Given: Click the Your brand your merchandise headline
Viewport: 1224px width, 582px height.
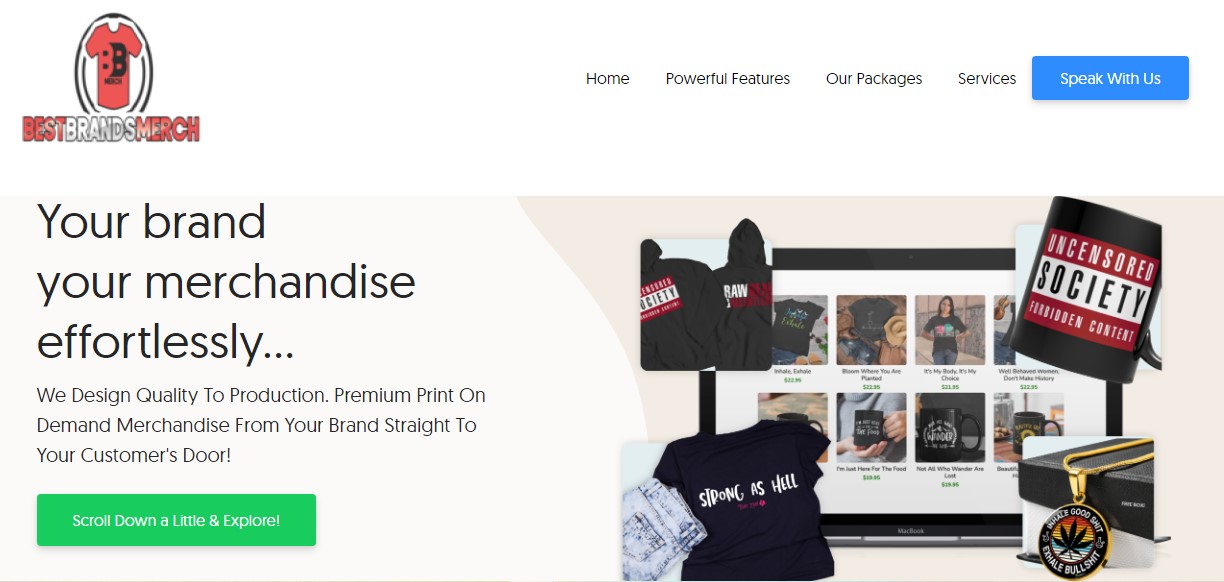Looking at the screenshot, I should 226,282.
